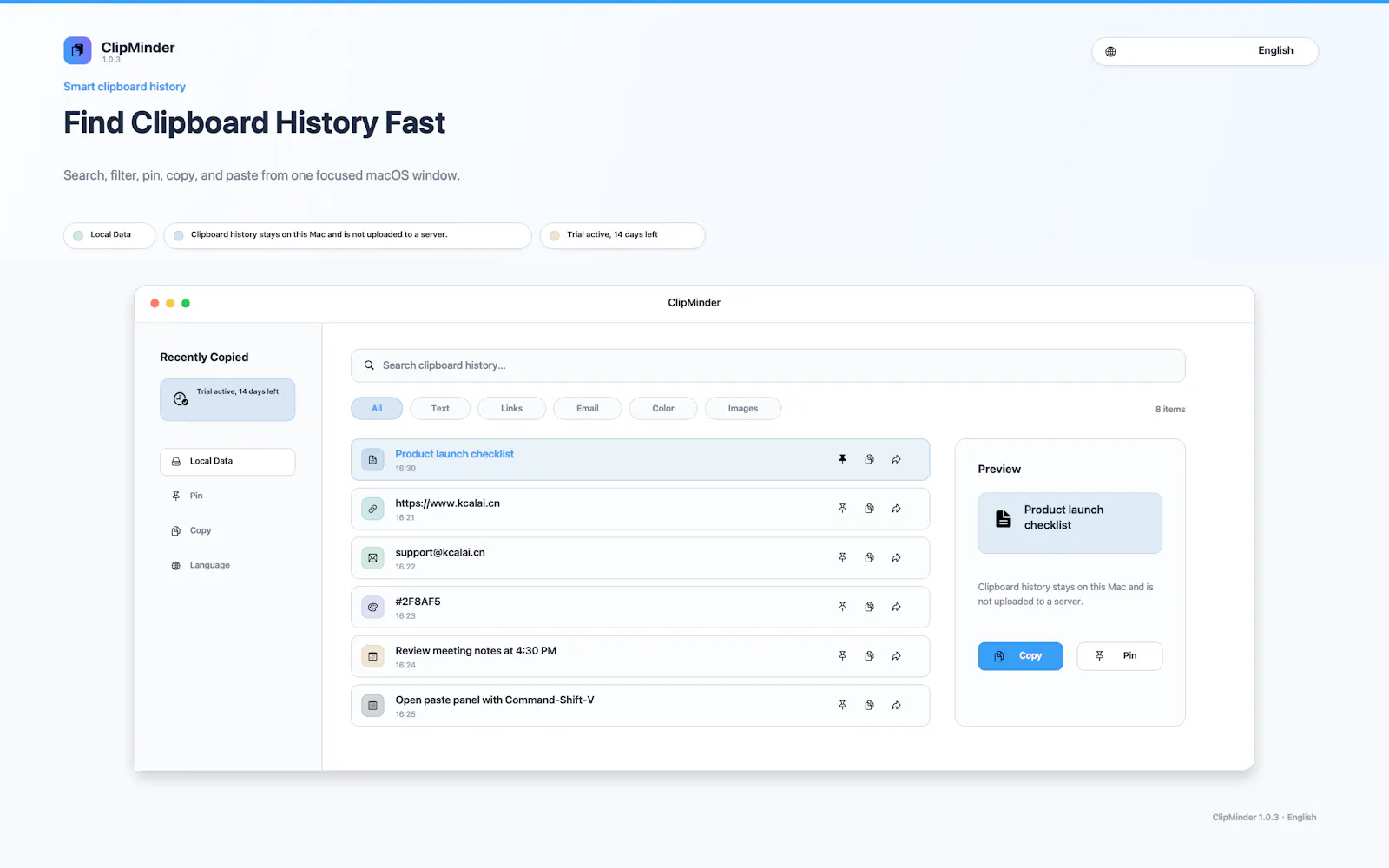Pin the https://www.kcalai.cn entry
1389x868 pixels.
coord(842,509)
